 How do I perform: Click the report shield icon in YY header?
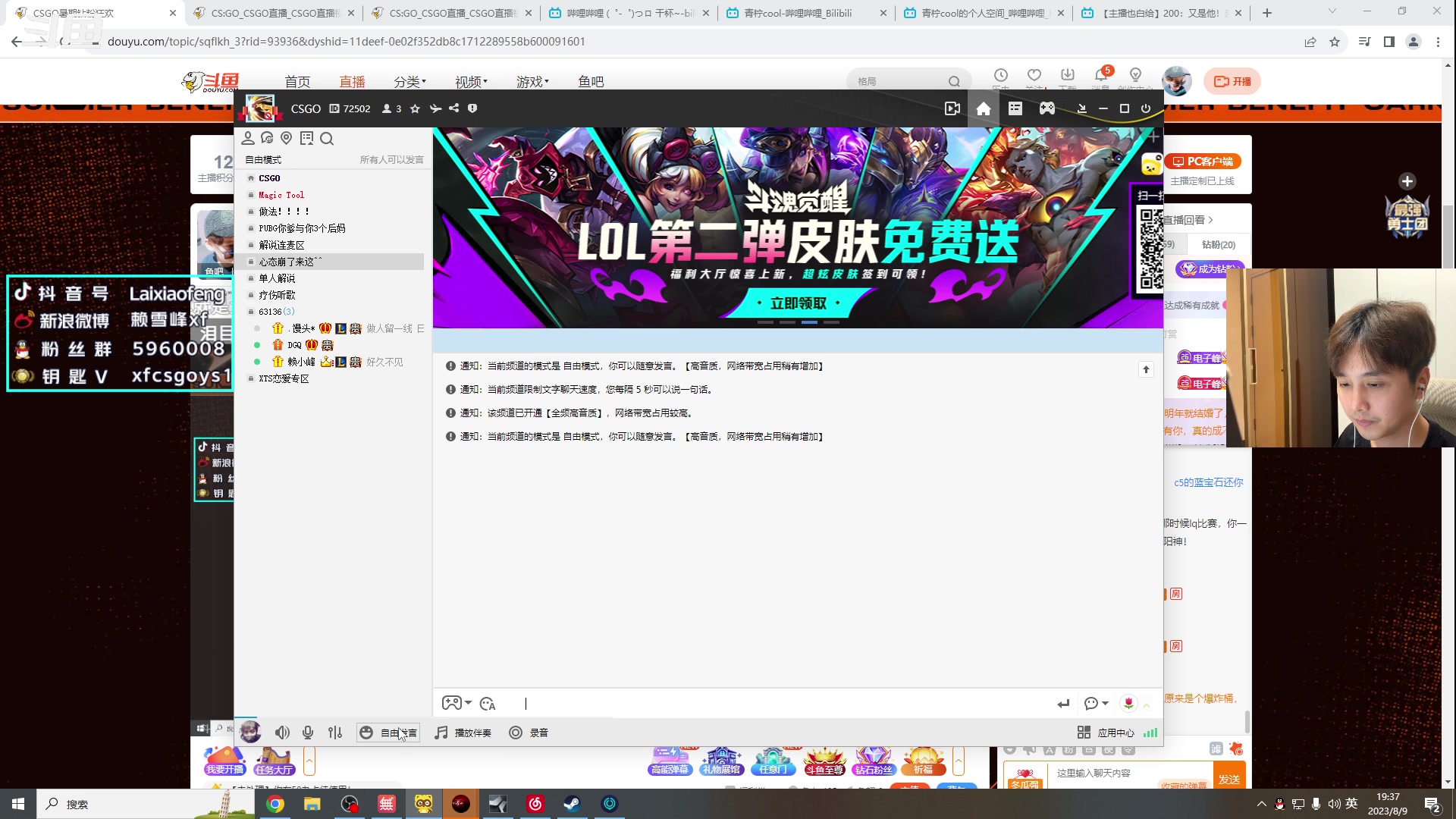(x=472, y=108)
